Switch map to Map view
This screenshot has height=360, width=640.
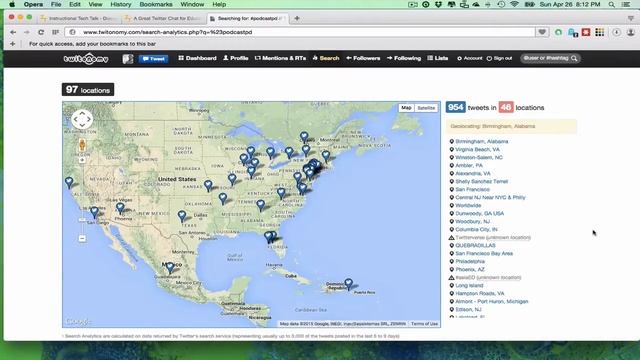point(406,108)
